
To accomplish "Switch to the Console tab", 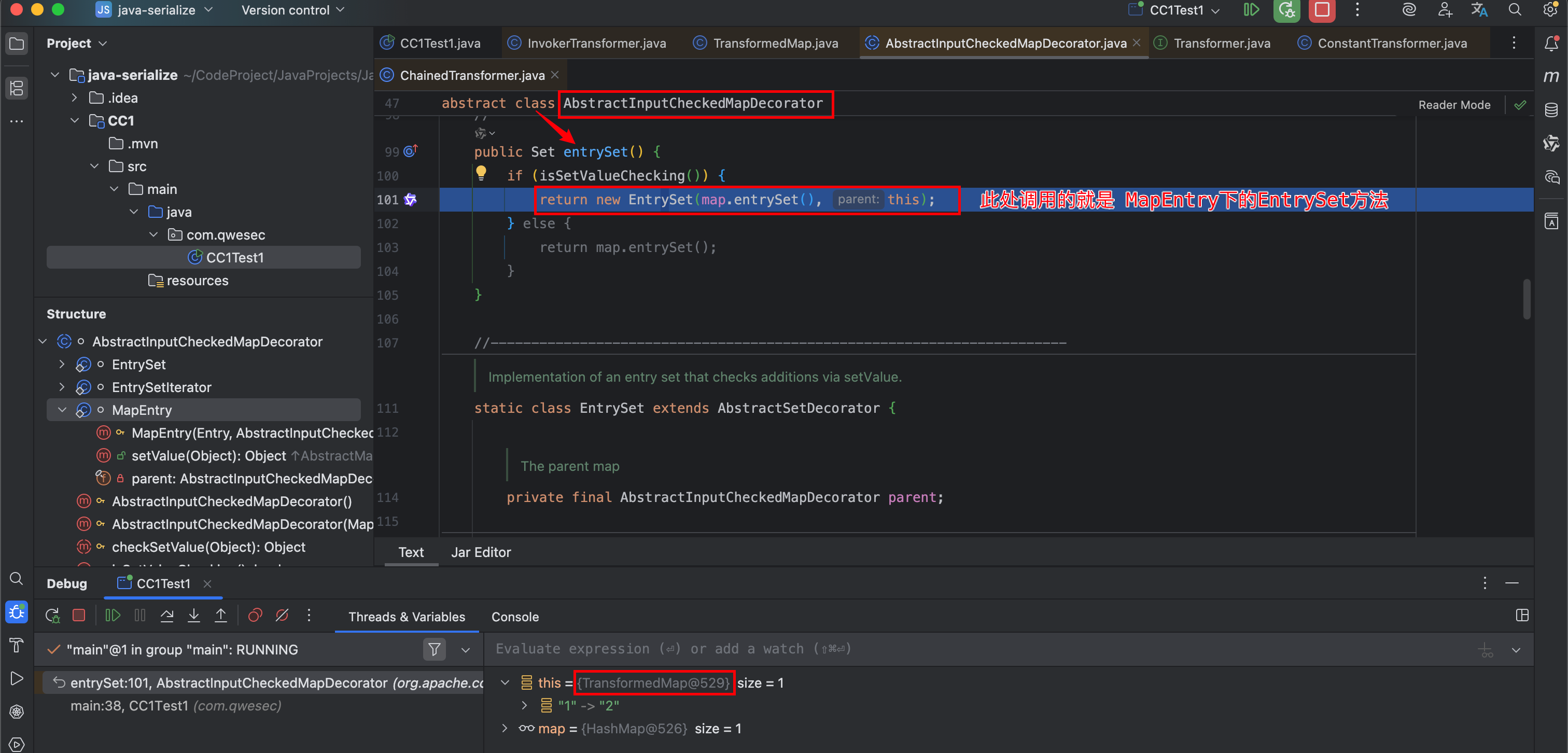I will [514, 617].
